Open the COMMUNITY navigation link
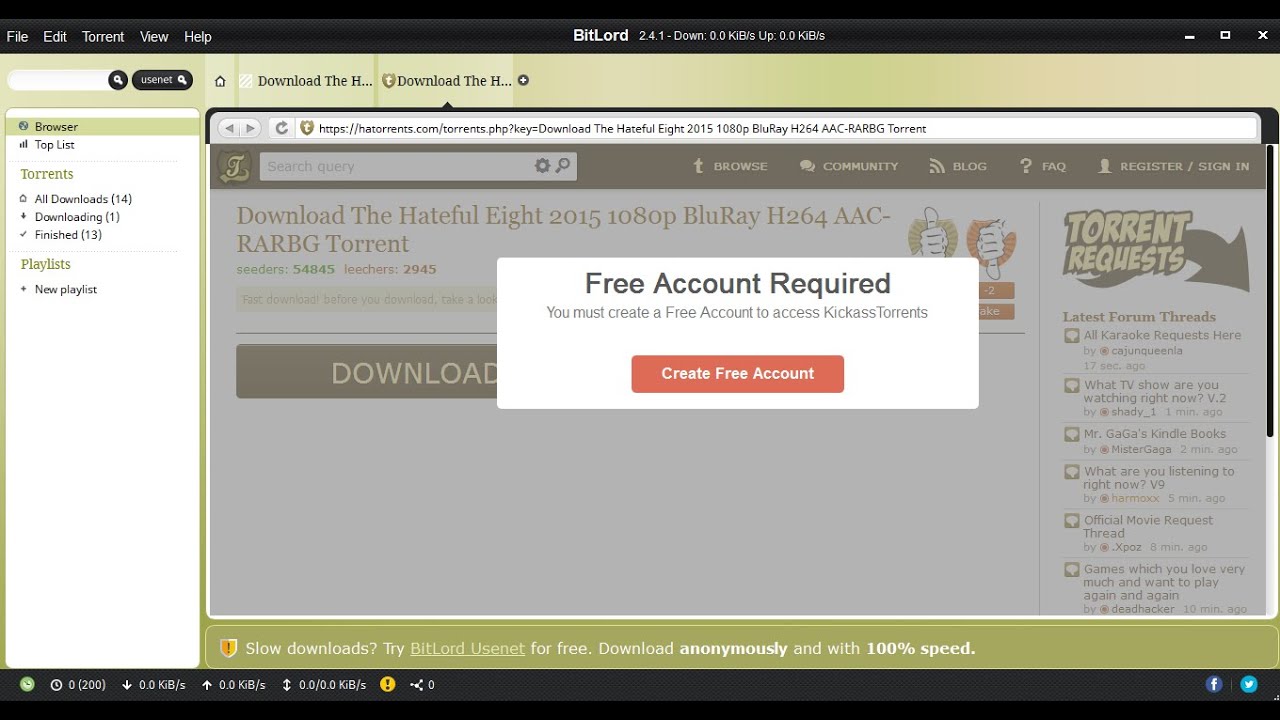 pos(849,166)
